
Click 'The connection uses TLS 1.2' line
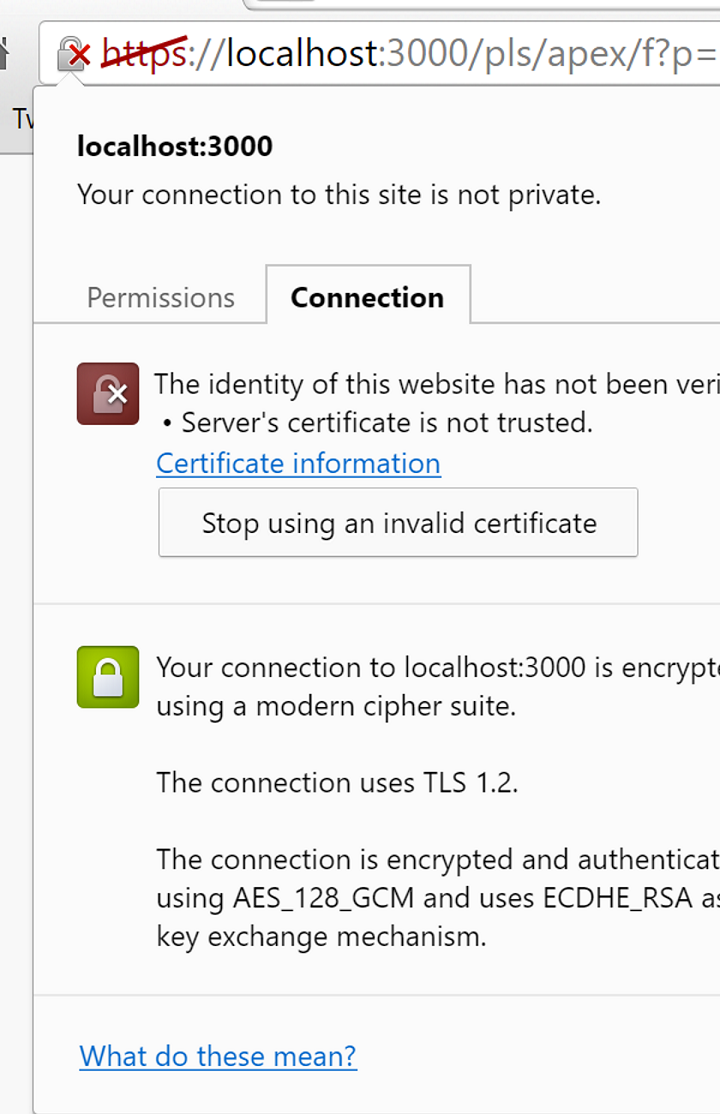pyautogui.click(x=337, y=782)
